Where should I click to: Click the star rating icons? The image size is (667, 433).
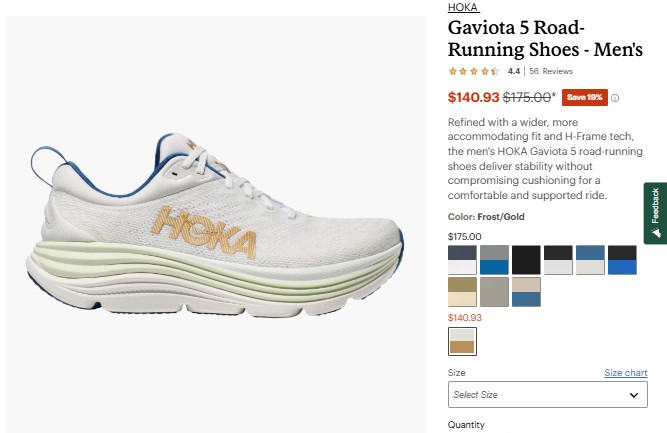click(474, 71)
